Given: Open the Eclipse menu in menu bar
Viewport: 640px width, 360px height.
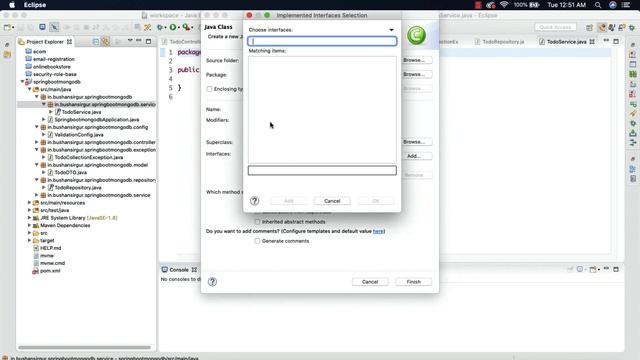Looking at the screenshot, I should coord(35,5).
